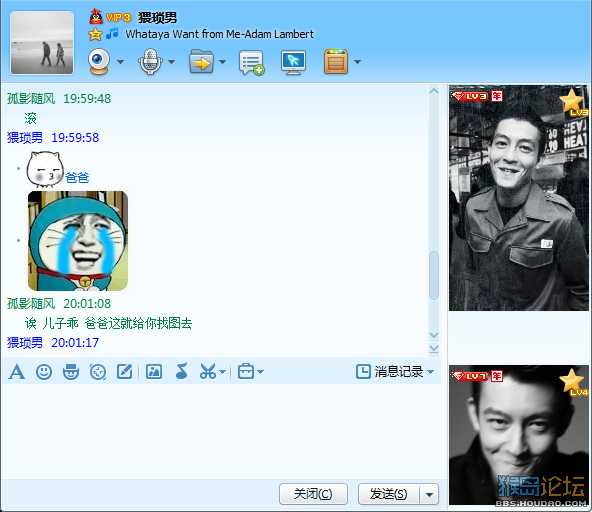The height and width of the screenshot is (512, 592).
Task: Click the contact's beach avatar photo
Action: pos(42,42)
